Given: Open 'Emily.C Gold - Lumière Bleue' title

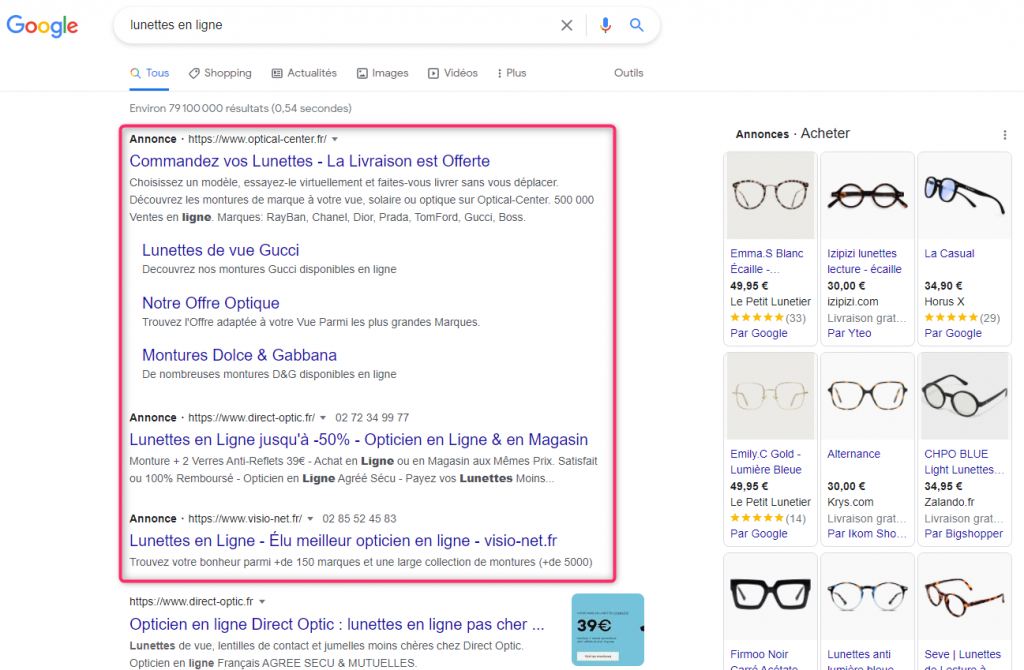Looking at the screenshot, I should point(765,462).
